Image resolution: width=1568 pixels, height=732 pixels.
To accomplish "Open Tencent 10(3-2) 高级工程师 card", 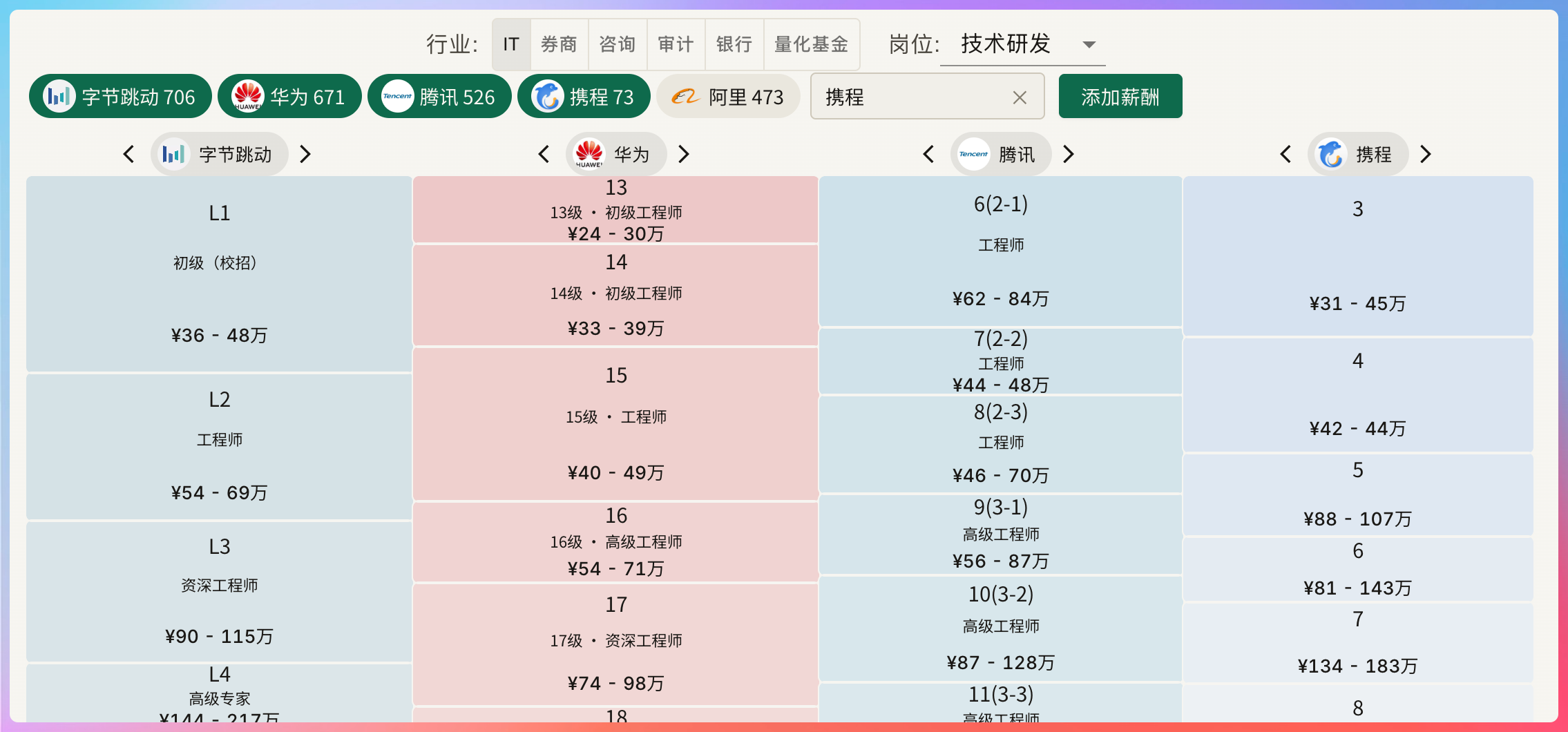I will (x=1001, y=629).
